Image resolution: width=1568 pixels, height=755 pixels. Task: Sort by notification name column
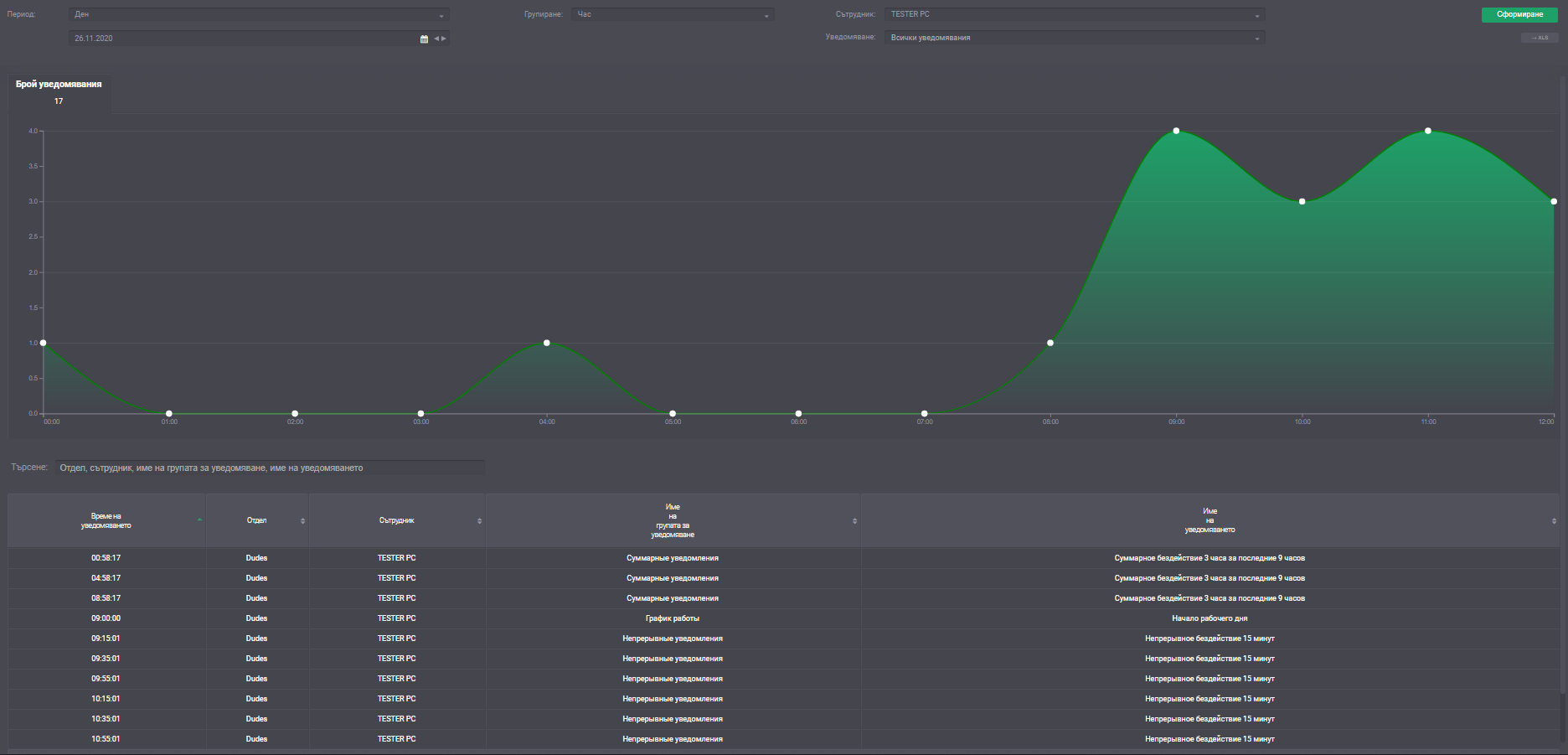(x=1554, y=521)
